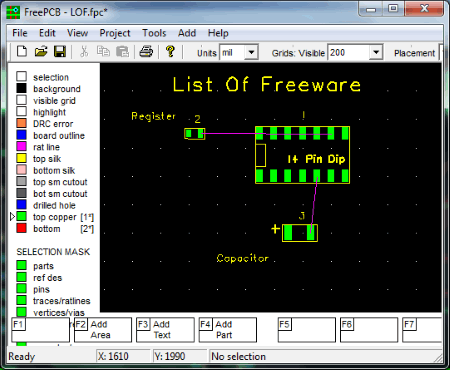Toggle pins in selection mask
This screenshot has height=370, width=450.
point(22,289)
